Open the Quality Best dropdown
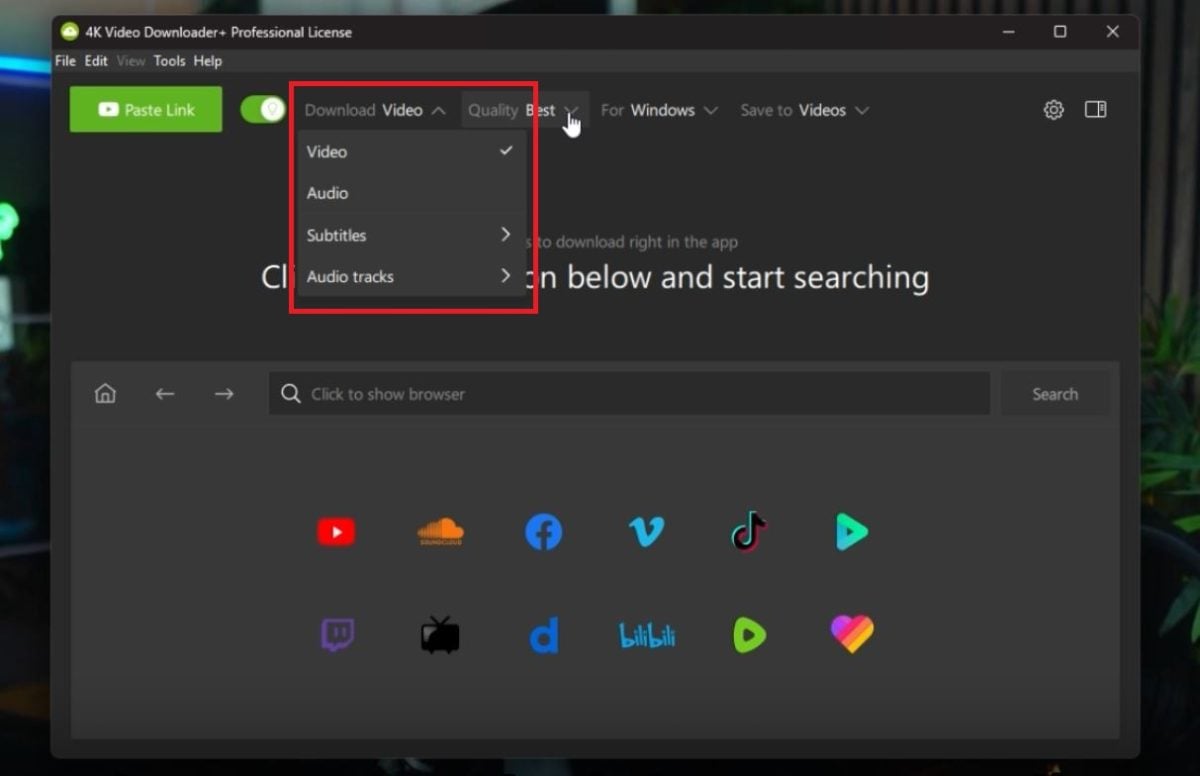This screenshot has width=1200, height=776. pyautogui.click(x=525, y=110)
